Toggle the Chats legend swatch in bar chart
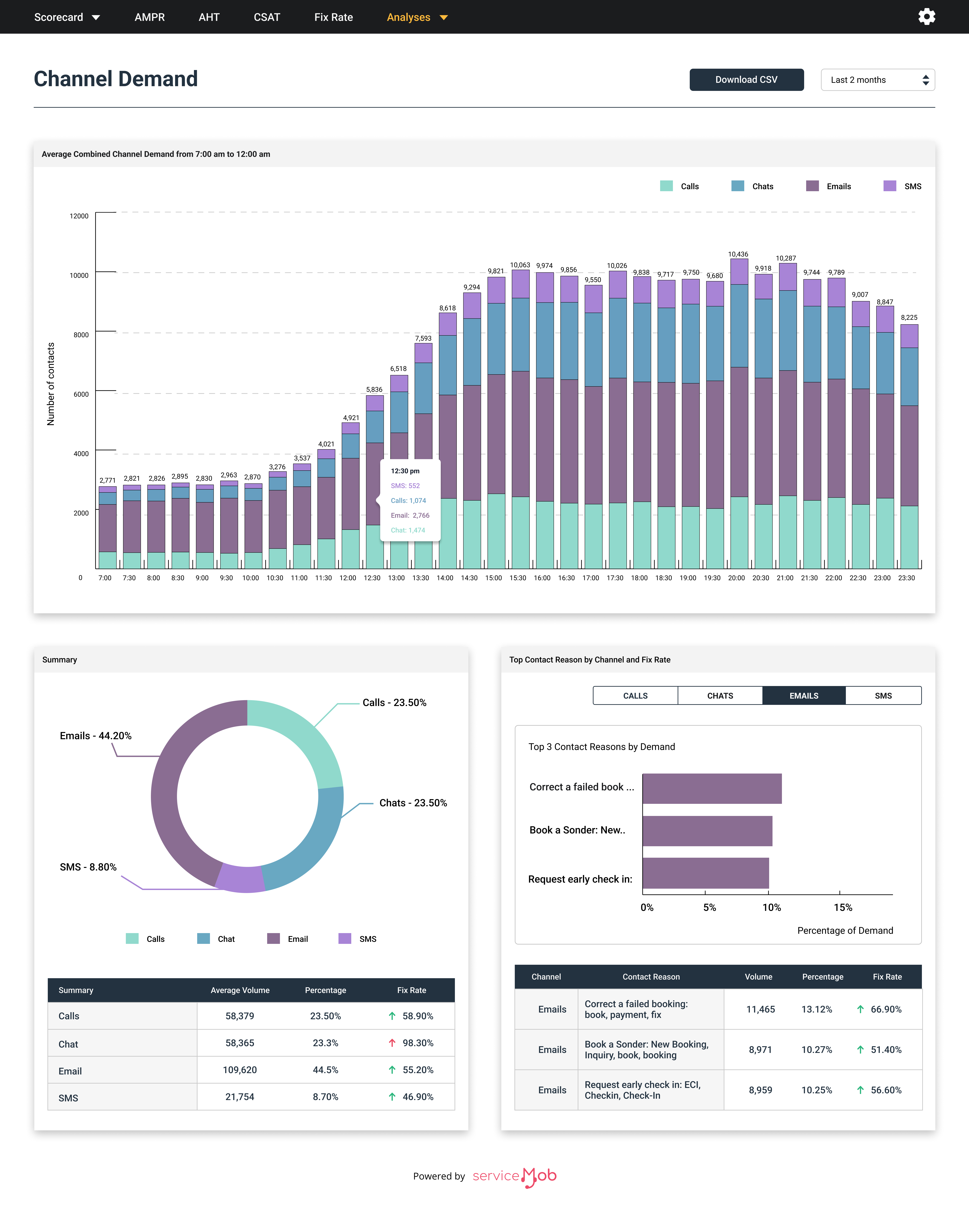Viewport: 969px width, 1232px height. point(738,186)
